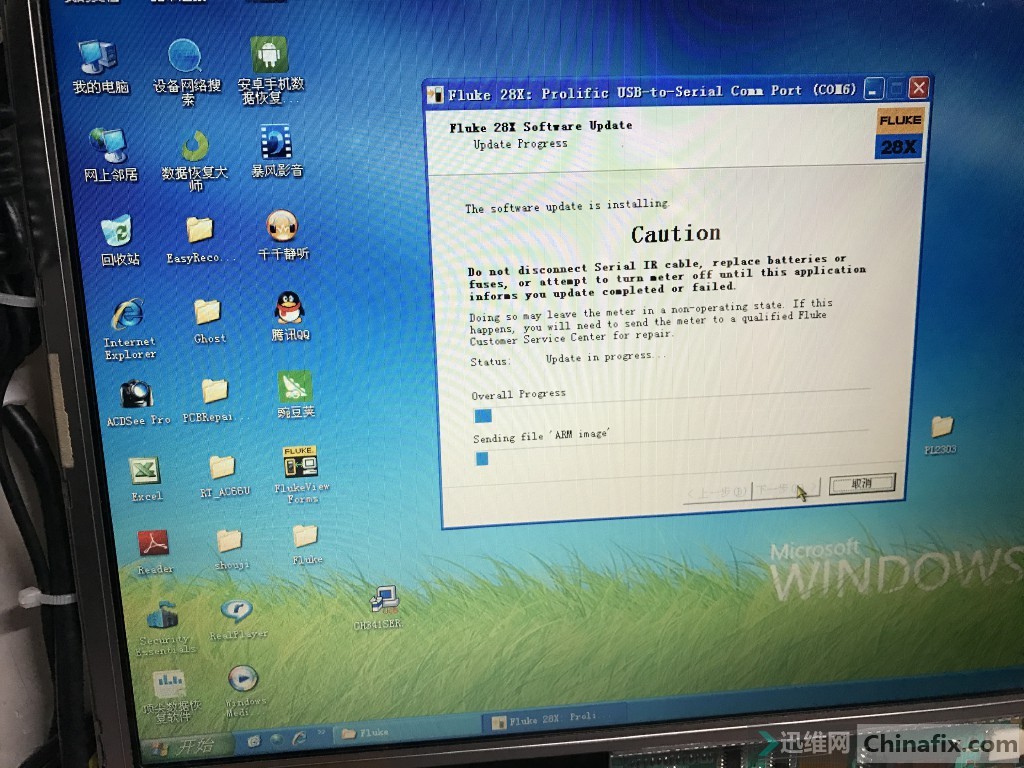
Task: Open the 我的电脑 desktop icon
Action: (100, 66)
